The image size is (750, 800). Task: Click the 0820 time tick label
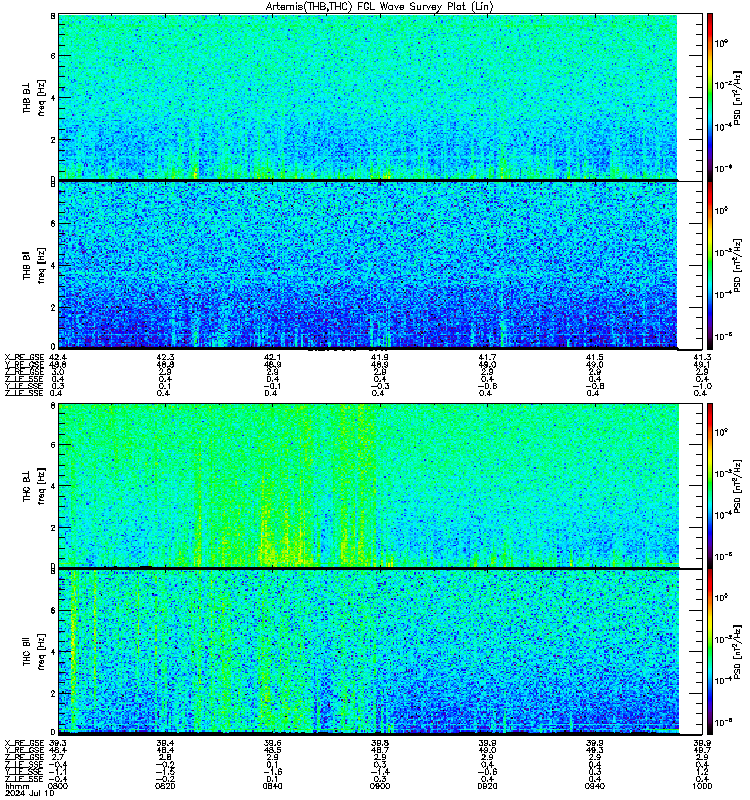tap(165, 786)
